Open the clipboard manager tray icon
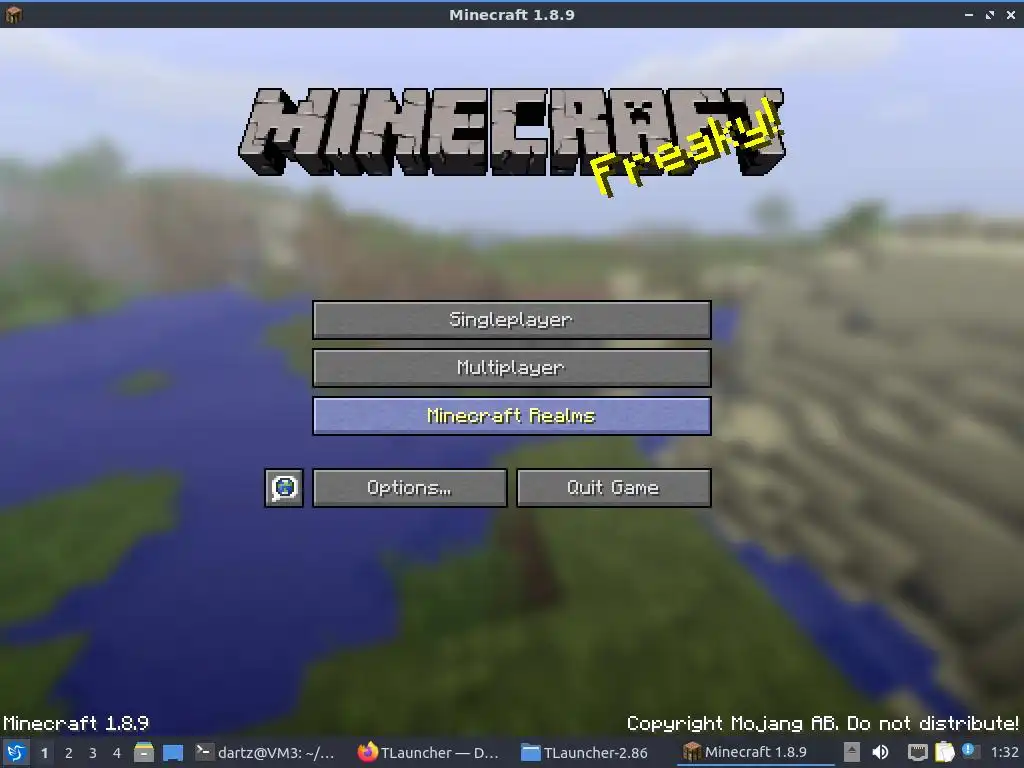Screen dimensions: 1024x768 944,752
